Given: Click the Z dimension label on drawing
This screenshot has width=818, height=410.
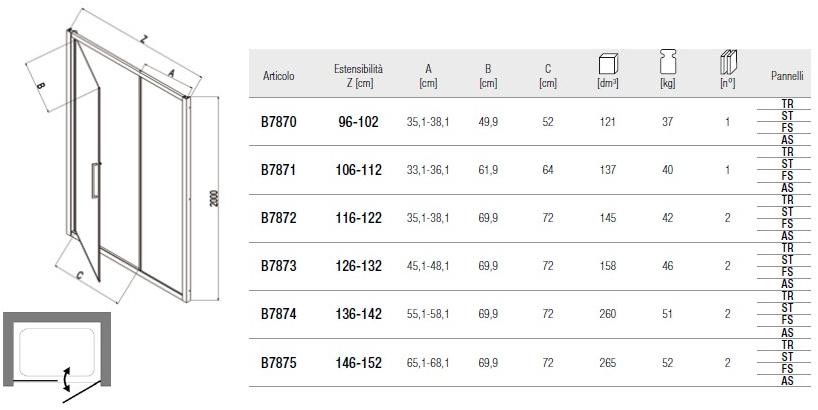Looking at the screenshot, I should (143, 39).
